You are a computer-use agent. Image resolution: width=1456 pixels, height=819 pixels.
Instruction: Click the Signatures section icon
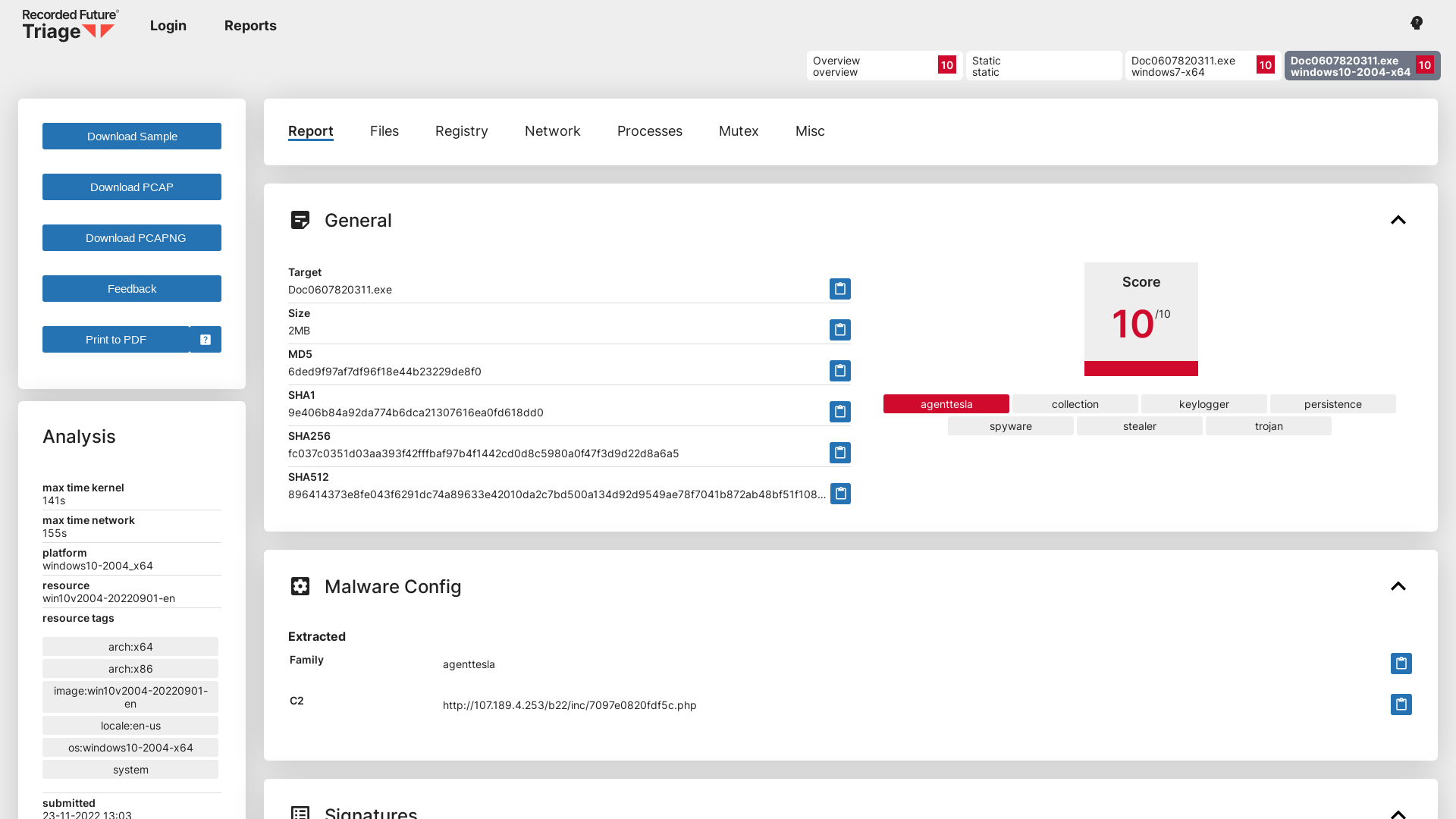coord(300,812)
